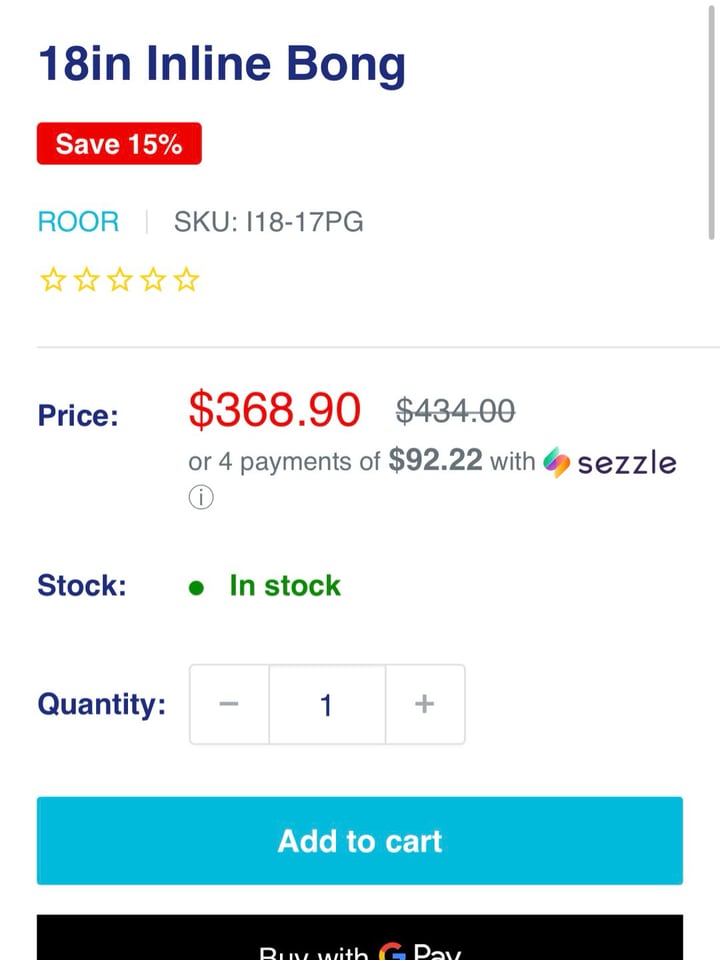Click the first rating star
Screen dimensions: 720x960
52,280
